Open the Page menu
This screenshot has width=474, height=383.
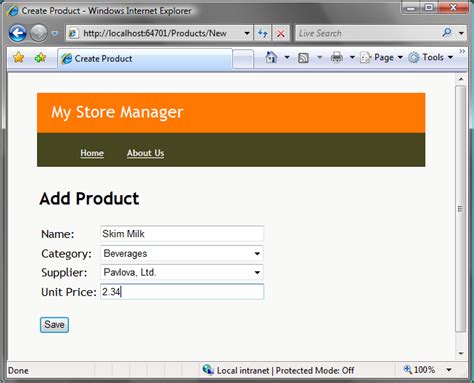[x=382, y=57]
